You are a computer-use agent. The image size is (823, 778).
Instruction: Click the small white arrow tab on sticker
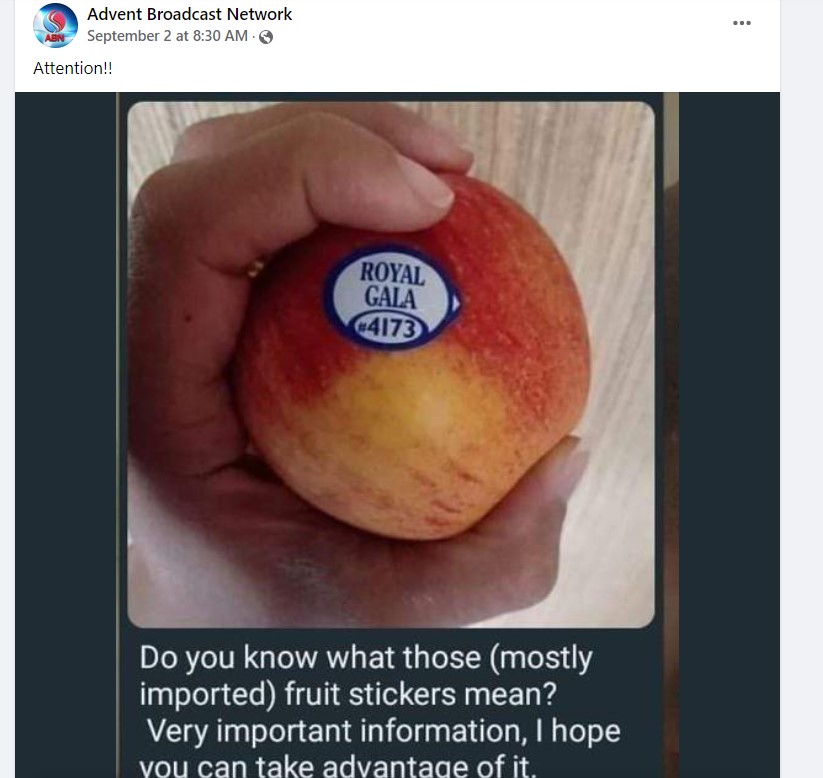click(x=456, y=303)
